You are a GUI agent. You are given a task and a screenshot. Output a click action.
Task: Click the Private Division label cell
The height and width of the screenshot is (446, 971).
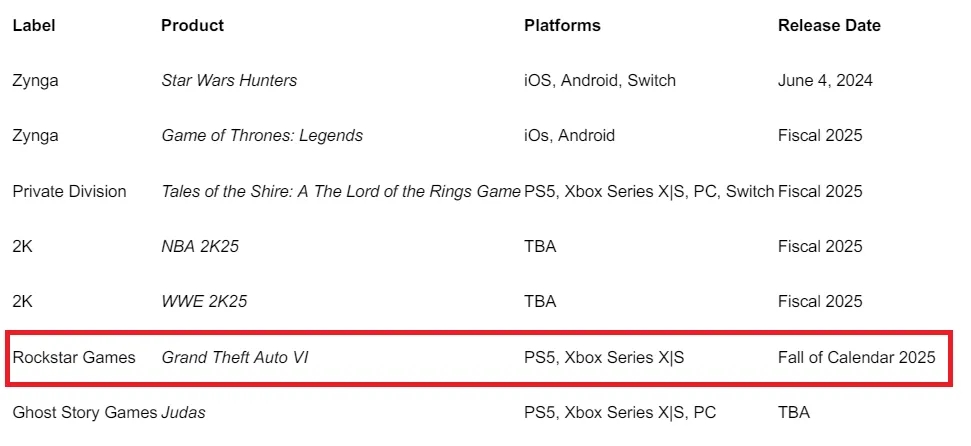click(x=69, y=191)
